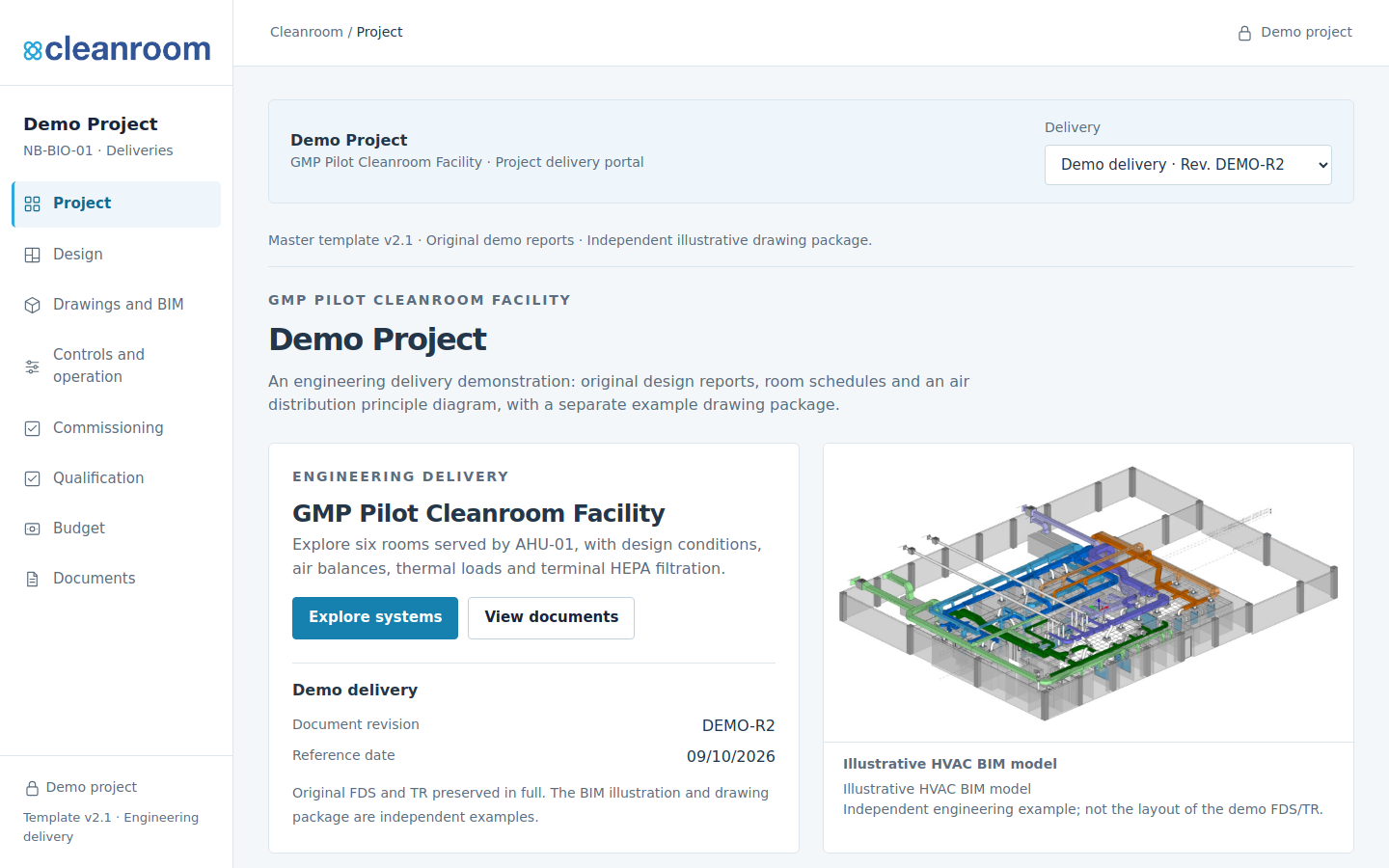The height and width of the screenshot is (868, 1389).
Task: Click the Reference date label
Action: click(x=343, y=755)
